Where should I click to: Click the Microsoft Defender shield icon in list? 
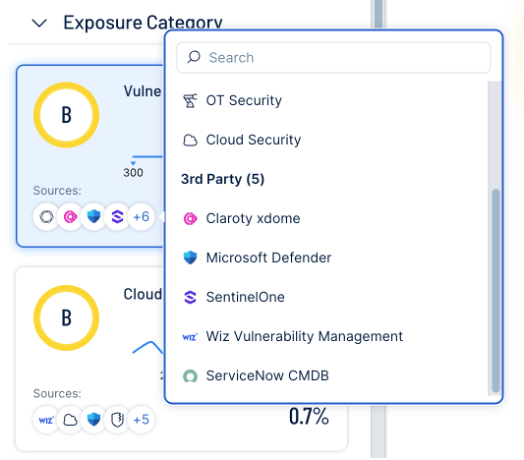point(190,258)
